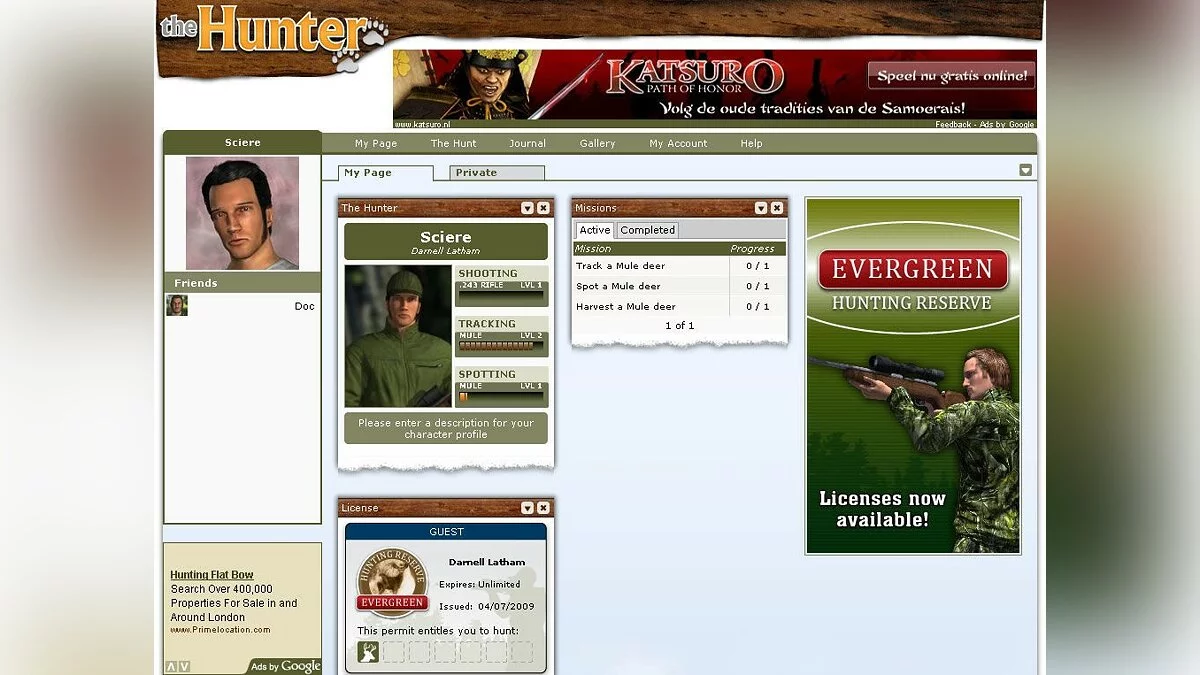Click the Mission column header
This screenshot has width=1200, height=675.
[x=593, y=249]
